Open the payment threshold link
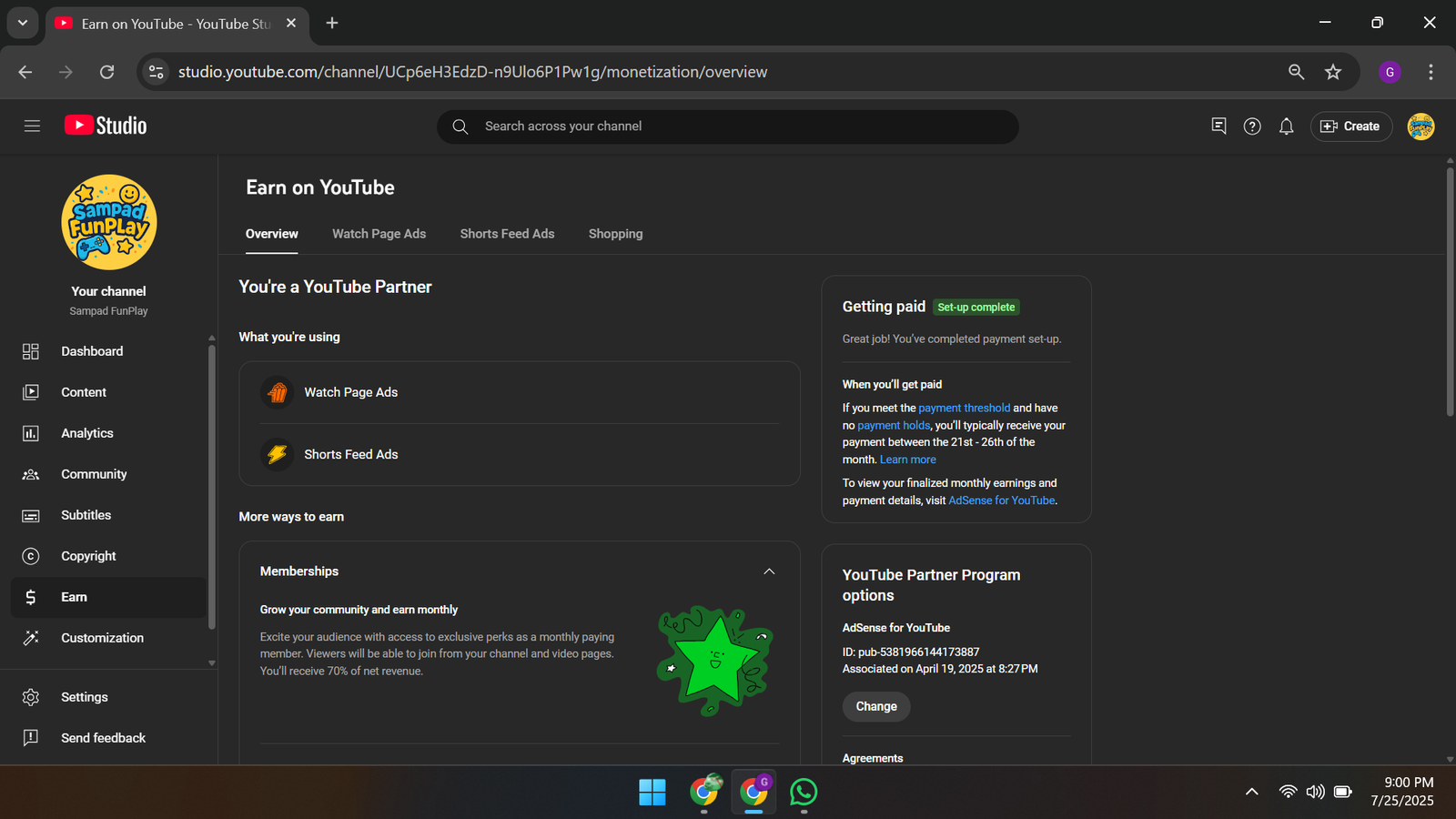The width and height of the screenshot is (1456, 819). coord(964,408)
